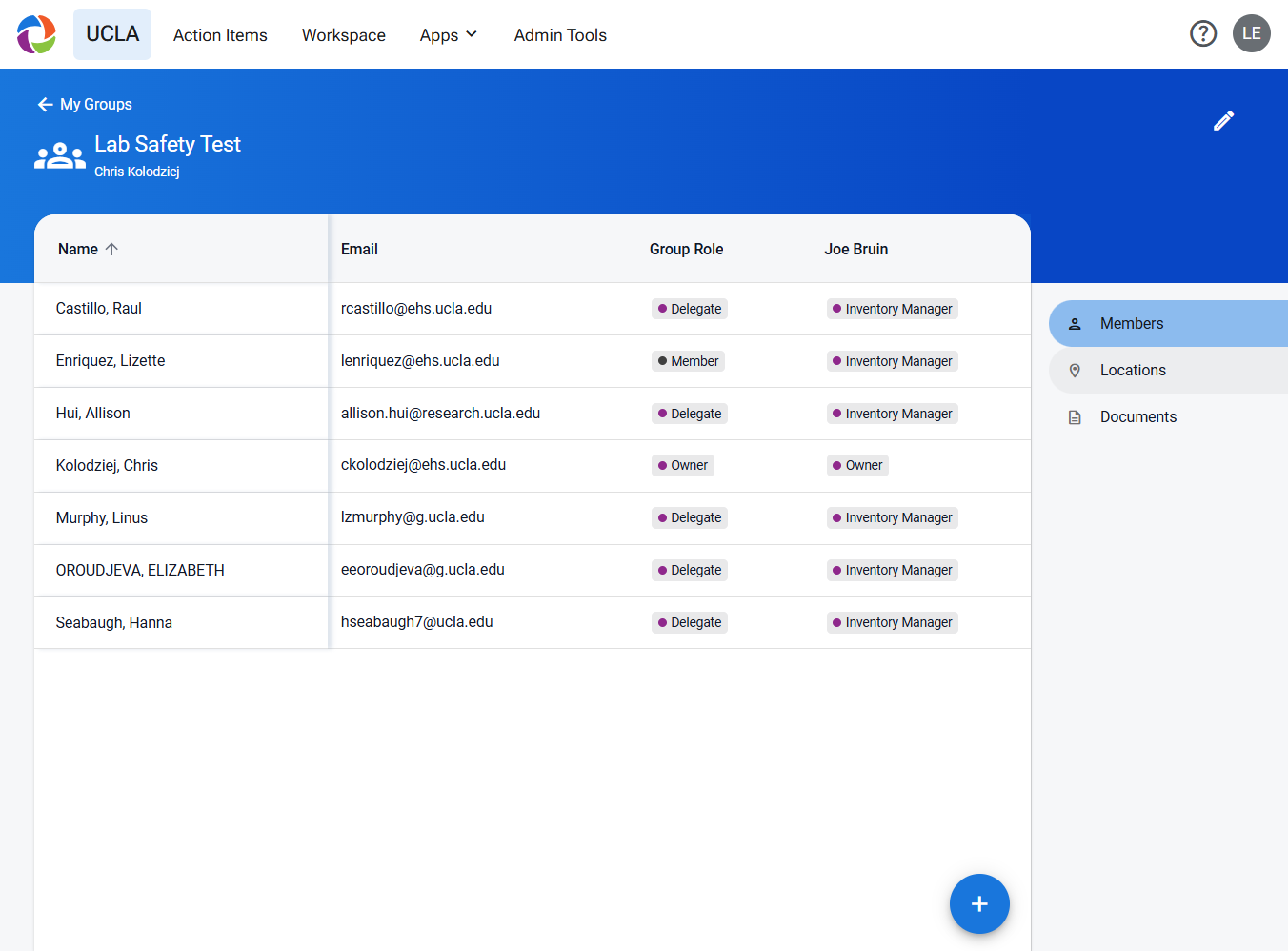
Task: Click the name Murphy, Linus
Action: (x=102, y=518)
